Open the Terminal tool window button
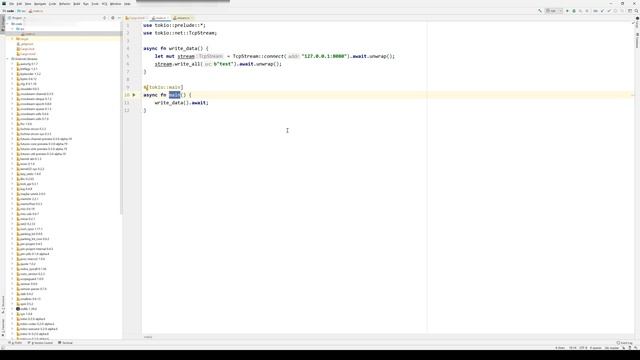The image size is (640, 360). [x=65, y=343]
